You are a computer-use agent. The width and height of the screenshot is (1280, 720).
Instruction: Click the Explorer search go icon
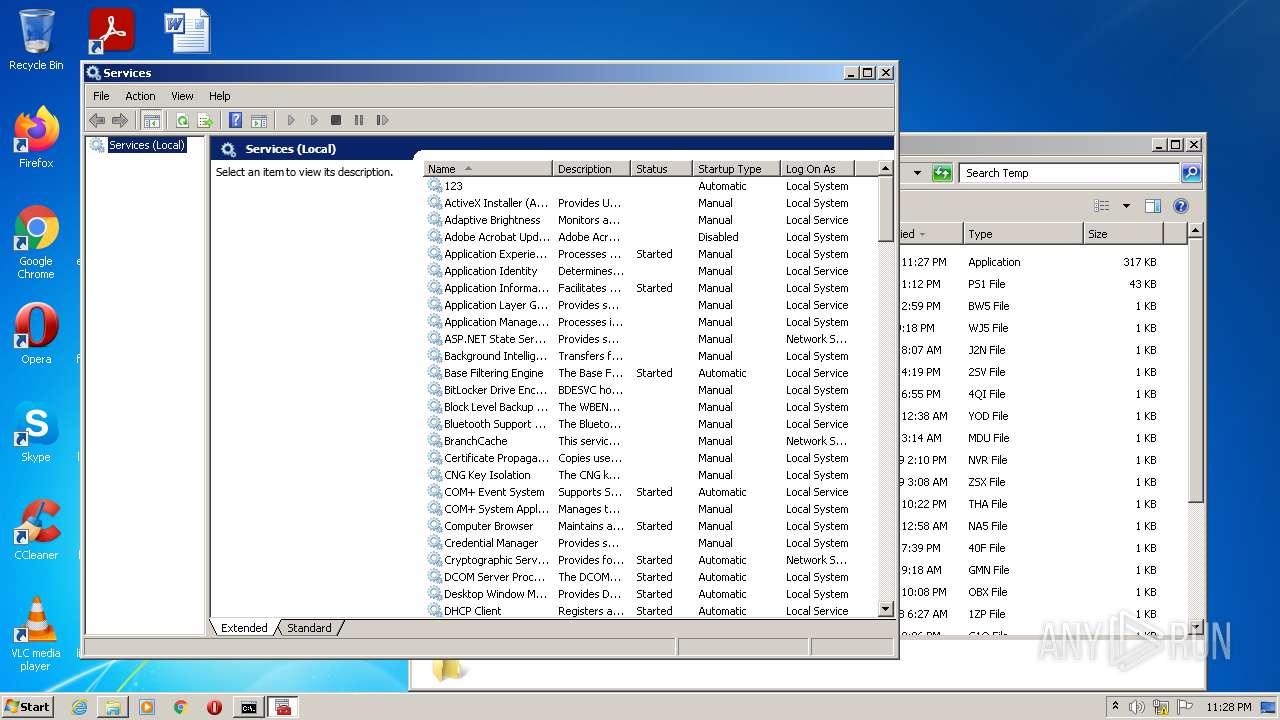pos(1190,173)
